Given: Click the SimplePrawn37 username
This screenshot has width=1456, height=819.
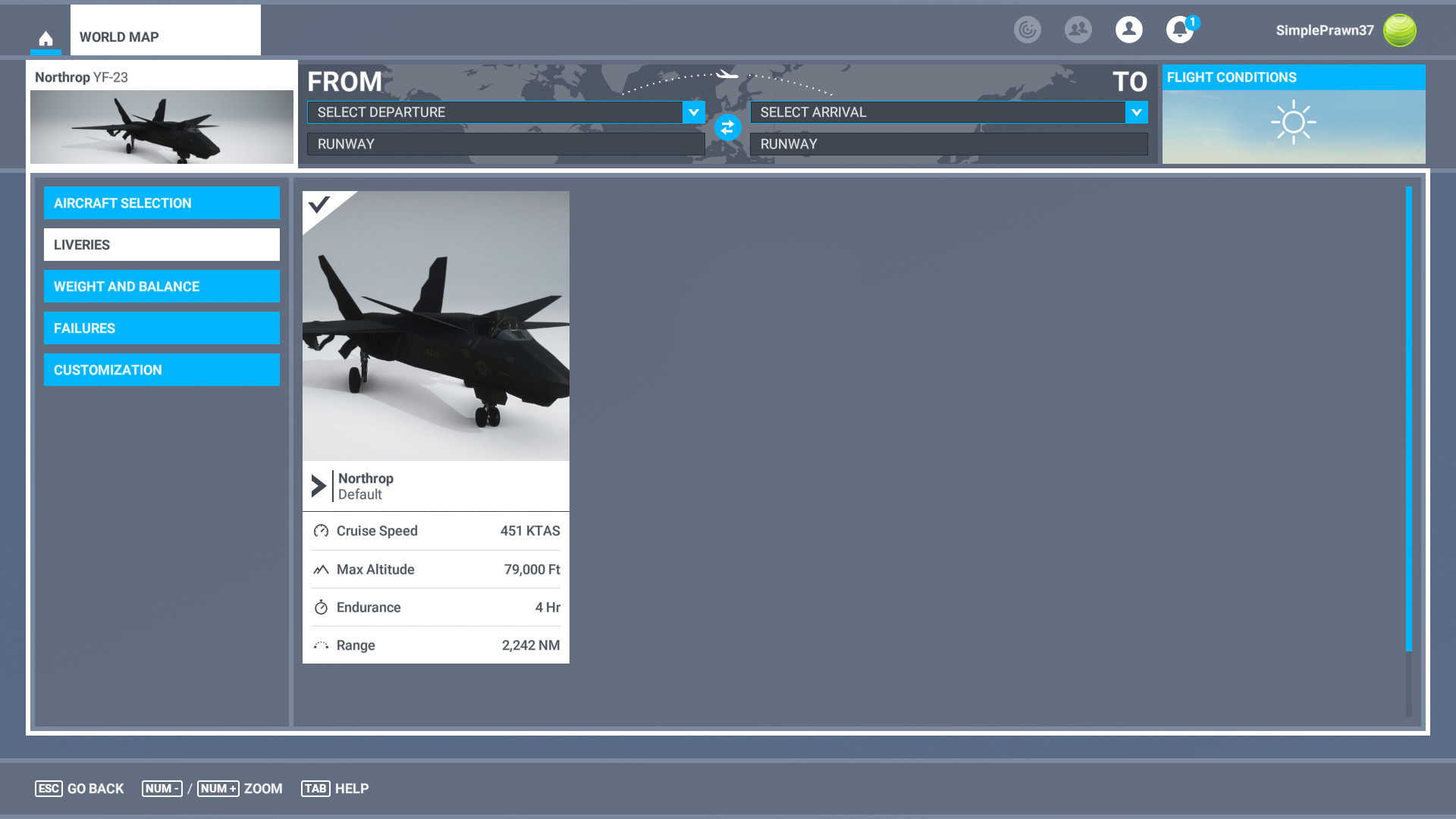Looking at the screenshot, I should coord(1325,30).
